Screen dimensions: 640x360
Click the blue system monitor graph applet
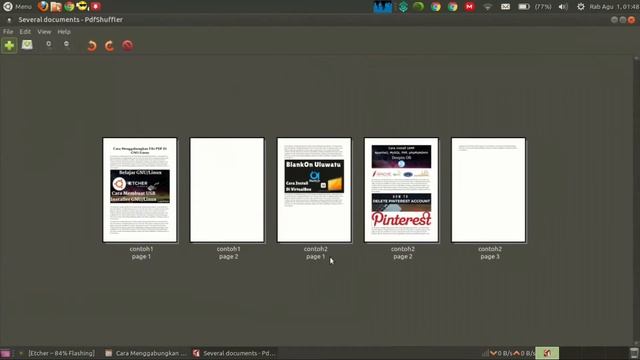pyautogui.click(x=382, y=7)
